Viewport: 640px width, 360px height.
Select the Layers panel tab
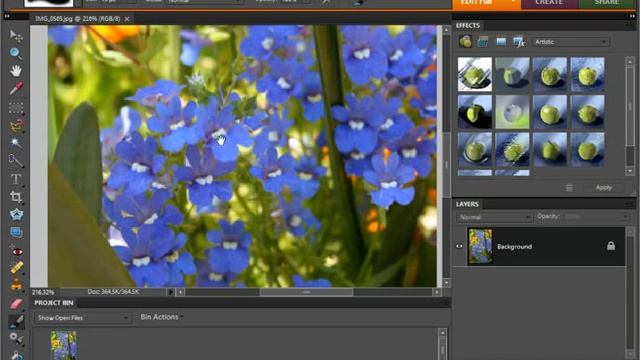pos(467,204)
